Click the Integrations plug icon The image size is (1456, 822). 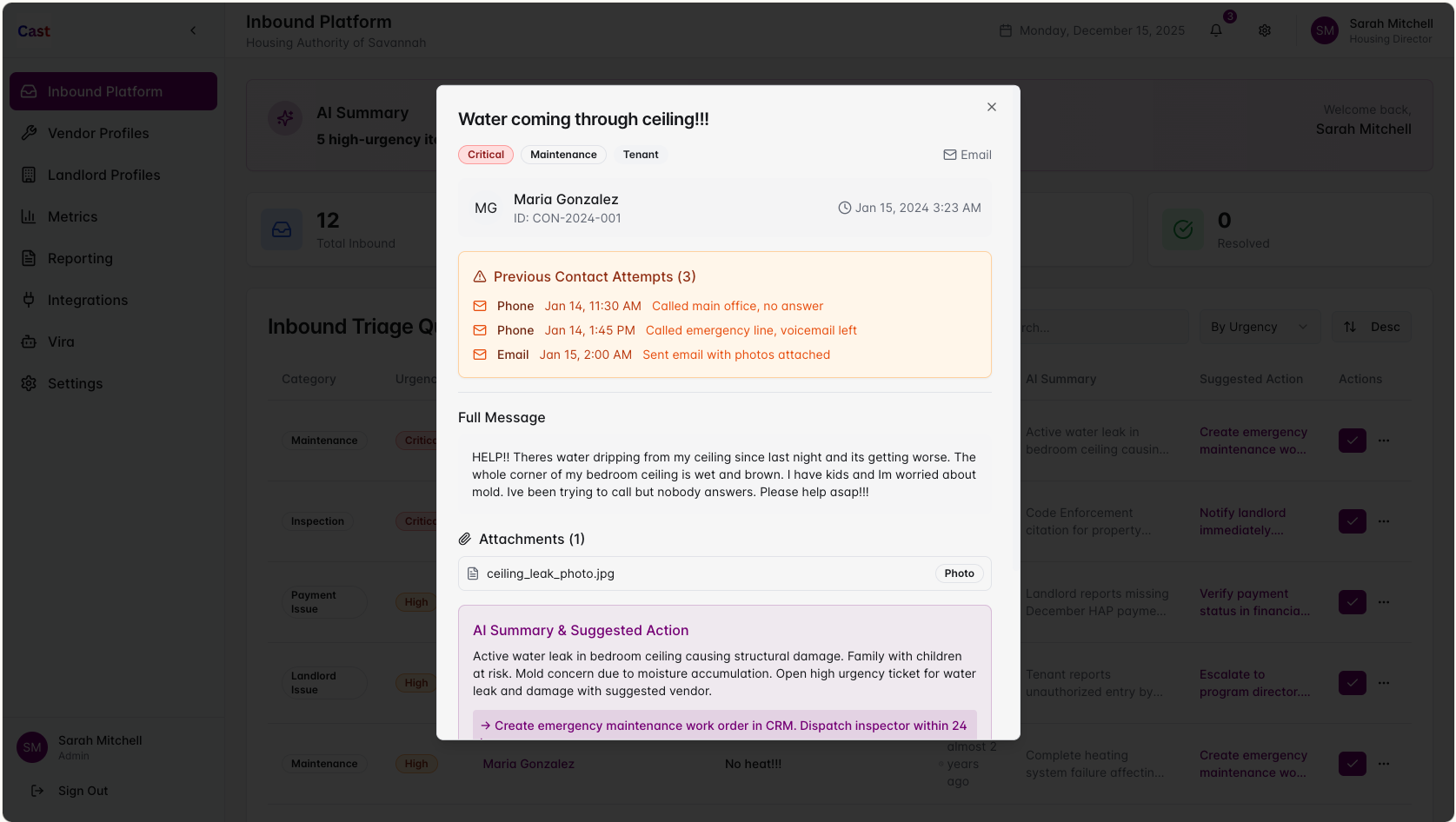[x=29, y=300]
